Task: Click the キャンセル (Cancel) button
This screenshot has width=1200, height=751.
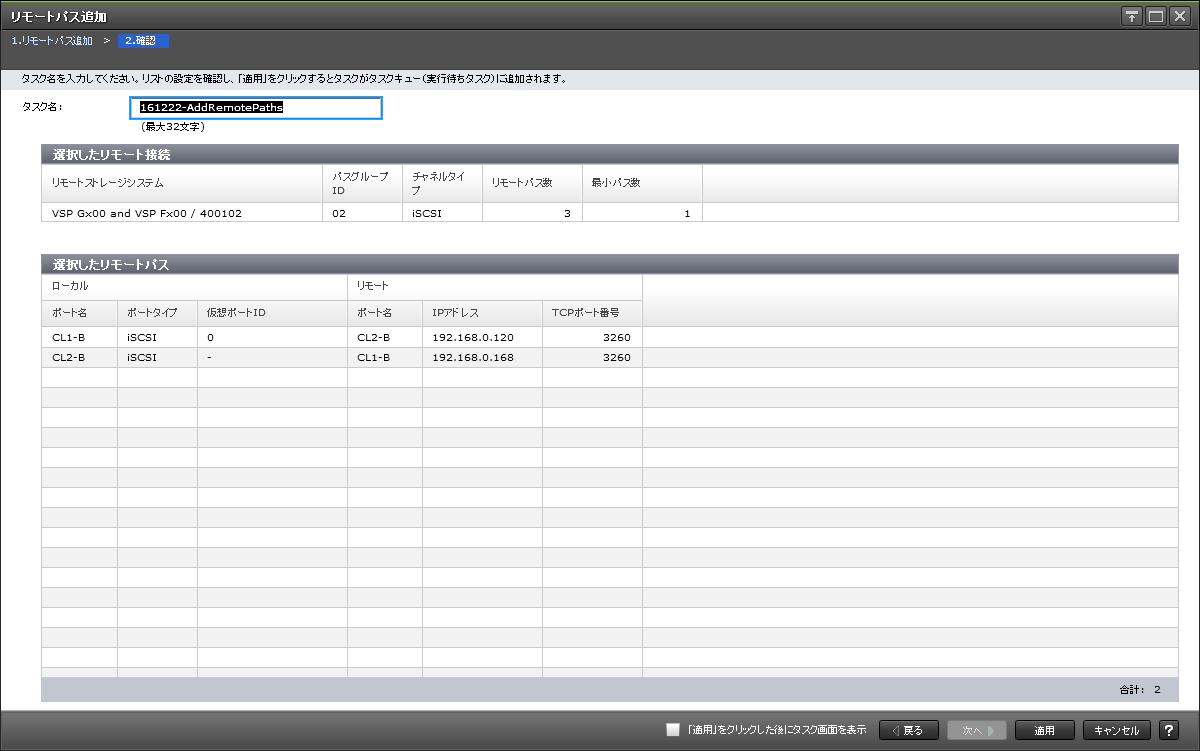Action: (1116, 730)
